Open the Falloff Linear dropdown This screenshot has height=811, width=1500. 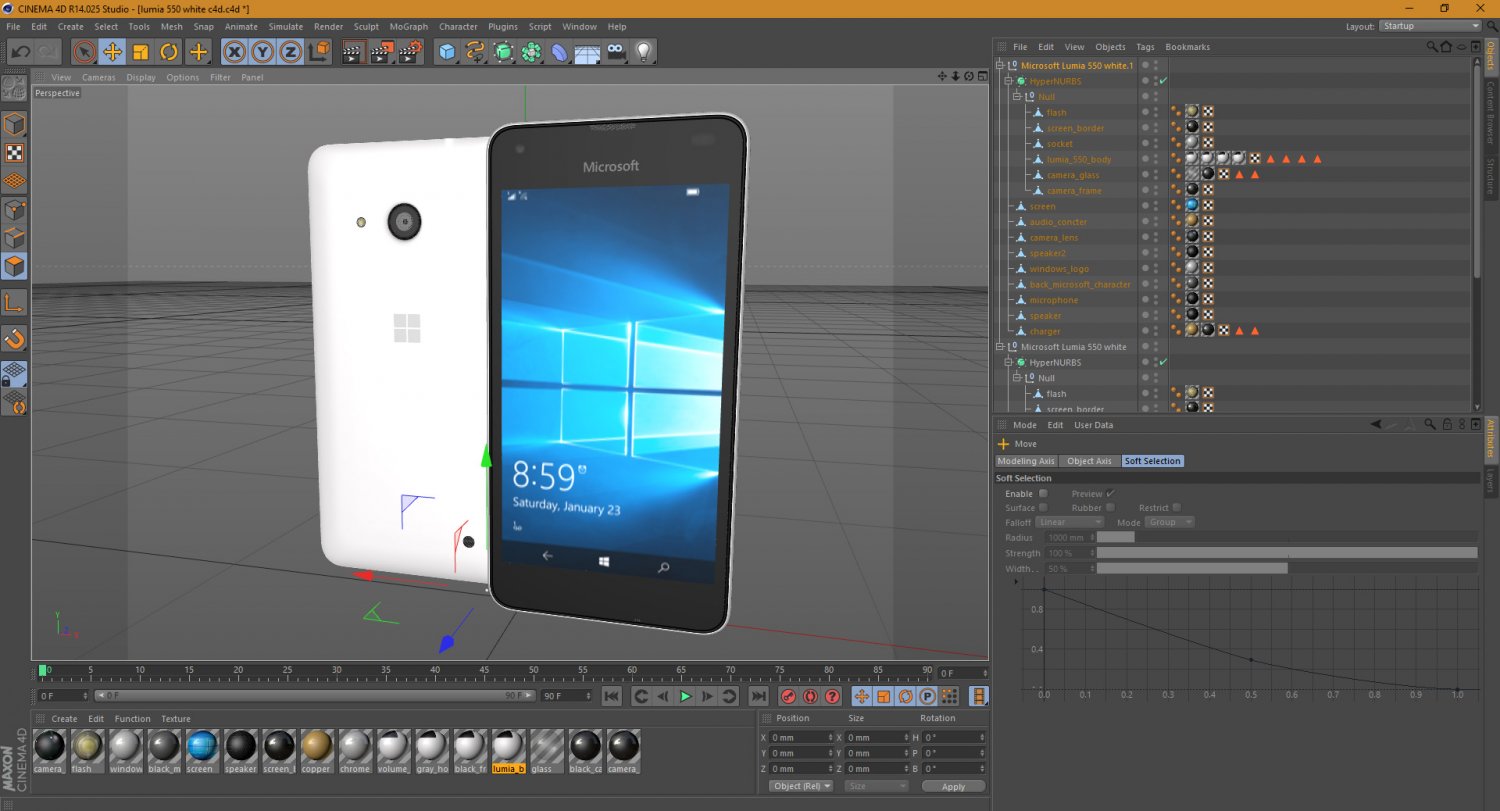(x=1069, y=522)
